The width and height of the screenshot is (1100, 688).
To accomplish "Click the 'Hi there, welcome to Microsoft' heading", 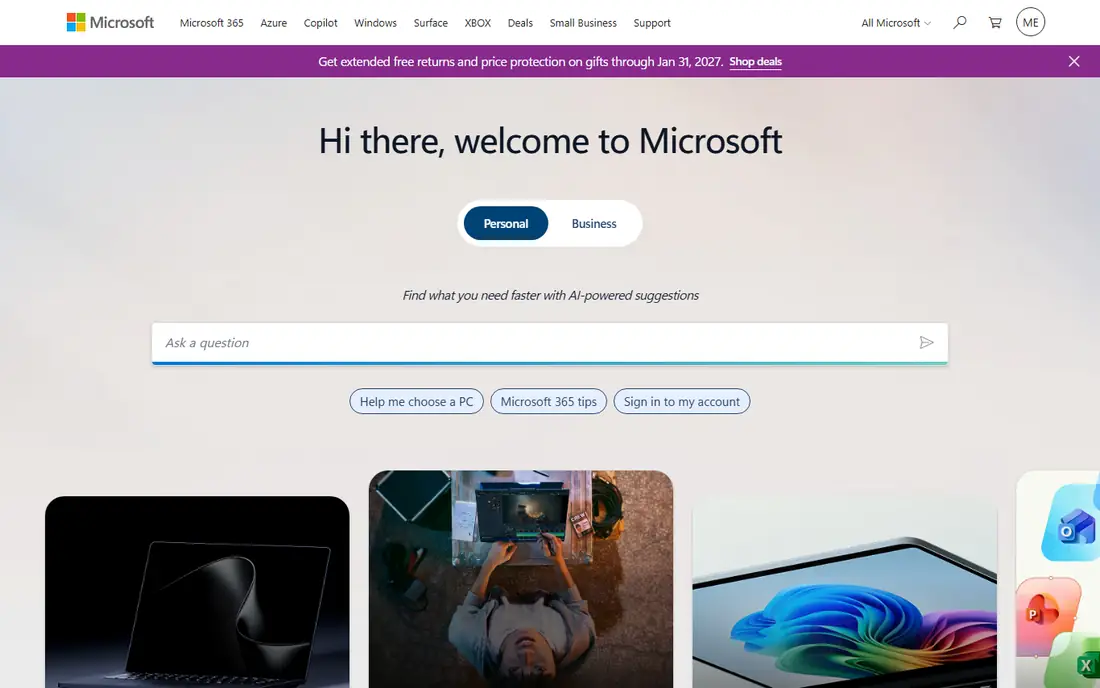I will click(550, 140).
